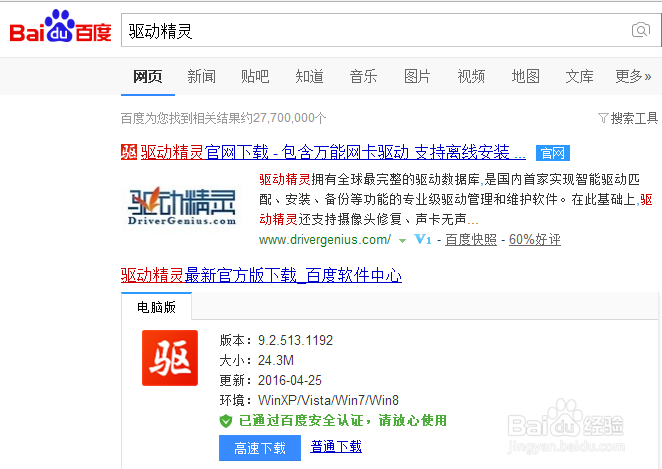
Task: Open camera image search icon
Action: pos(640,30)
